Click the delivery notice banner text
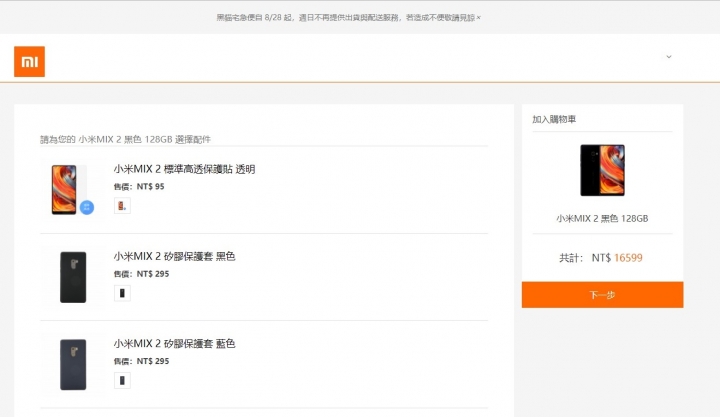The width and height of the screenshot is (720, 417). tap(345, 17)
